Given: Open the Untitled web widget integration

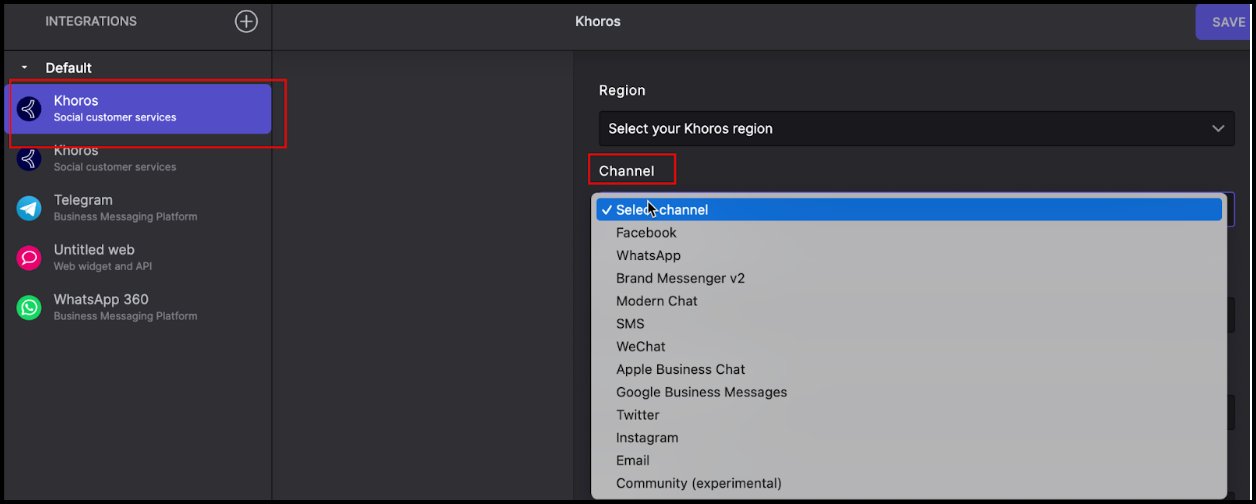Looking at the screenshot, I should 138,258.
